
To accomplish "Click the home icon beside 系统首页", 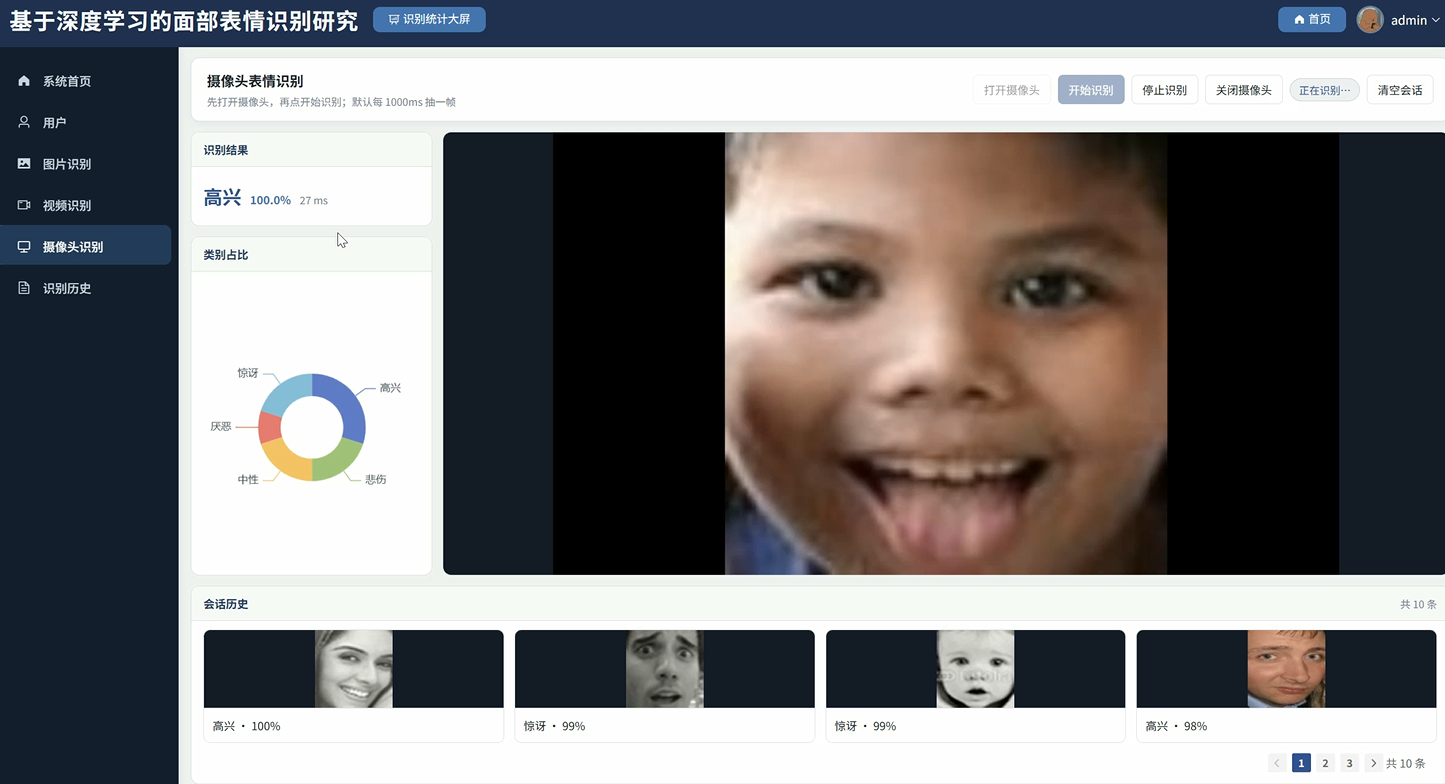I will (x=24, y=81).
